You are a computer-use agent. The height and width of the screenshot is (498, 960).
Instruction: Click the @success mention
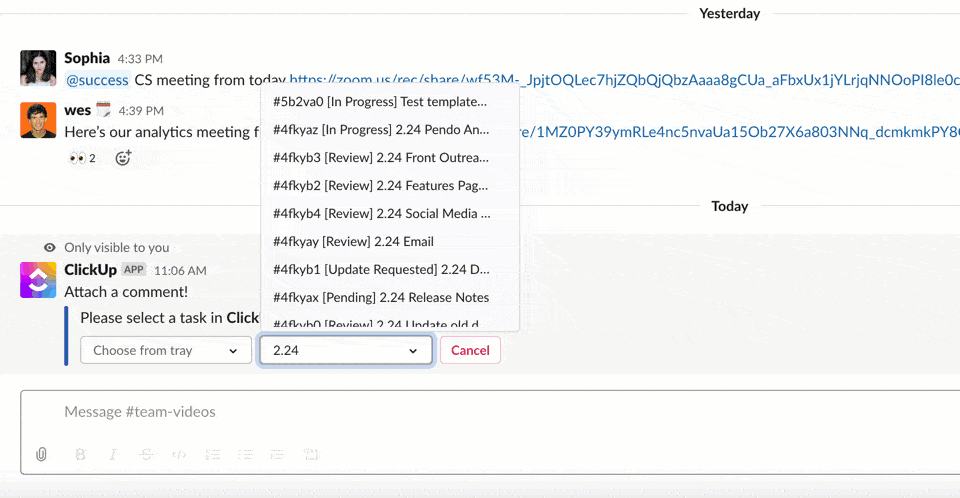coord(97,80)
